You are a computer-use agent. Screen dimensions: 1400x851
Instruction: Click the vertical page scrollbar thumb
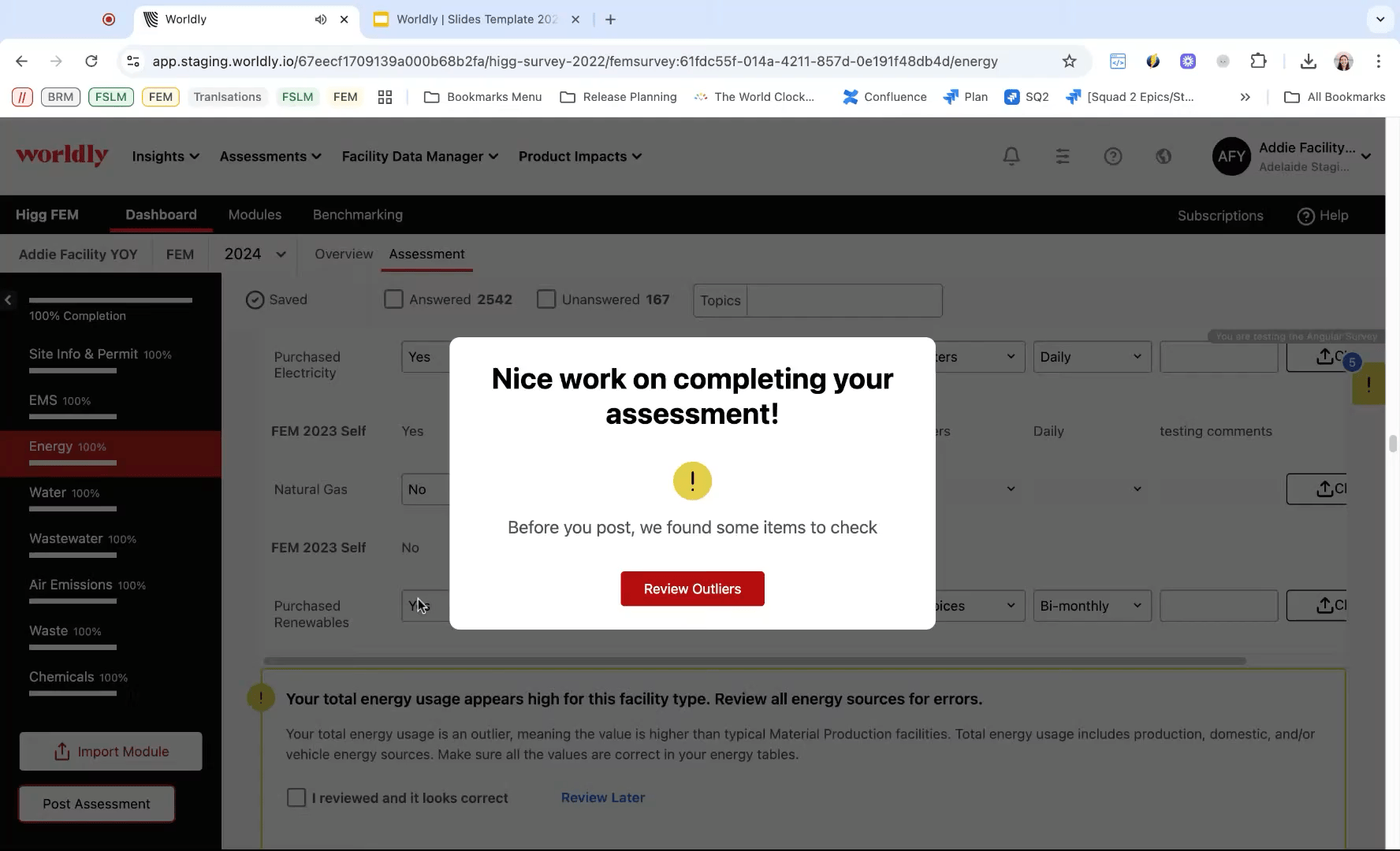[x=1393, y=443]
